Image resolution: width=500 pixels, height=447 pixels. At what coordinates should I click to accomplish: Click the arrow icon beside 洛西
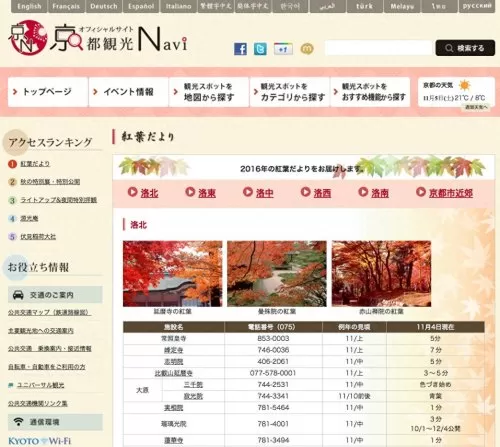click(x=305, y=192)
